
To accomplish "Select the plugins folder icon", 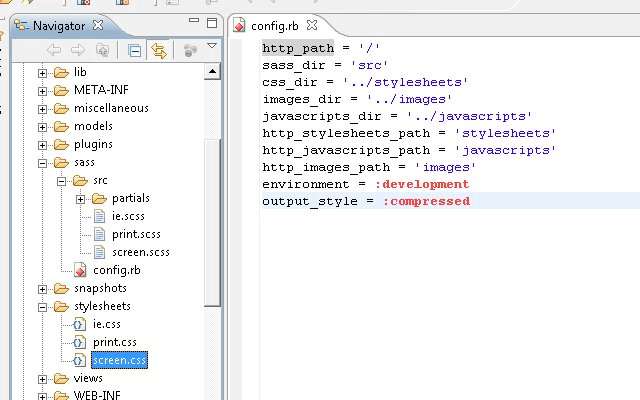I will (x=61, y=144).
